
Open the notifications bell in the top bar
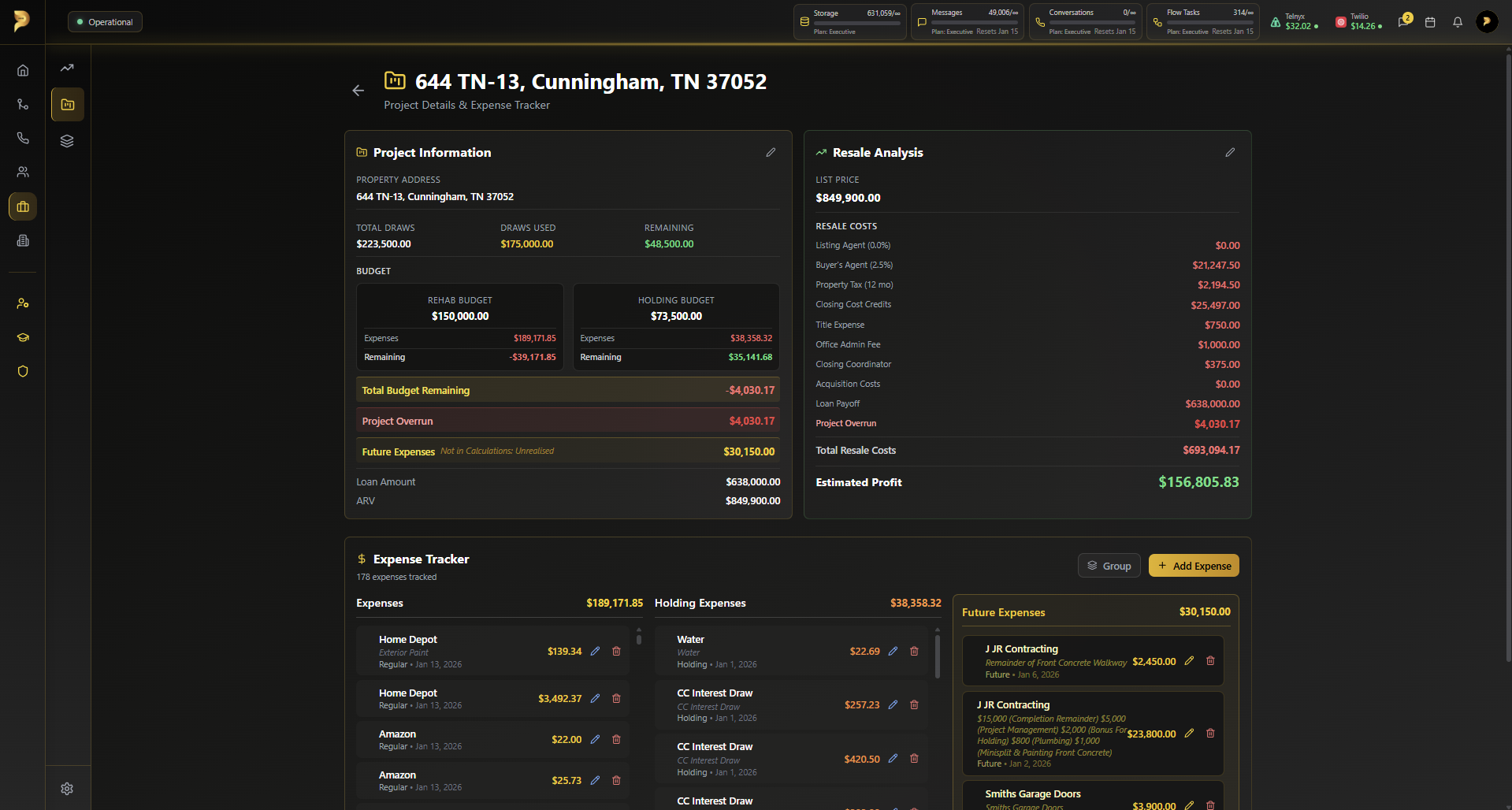(x=1458, y=22)
